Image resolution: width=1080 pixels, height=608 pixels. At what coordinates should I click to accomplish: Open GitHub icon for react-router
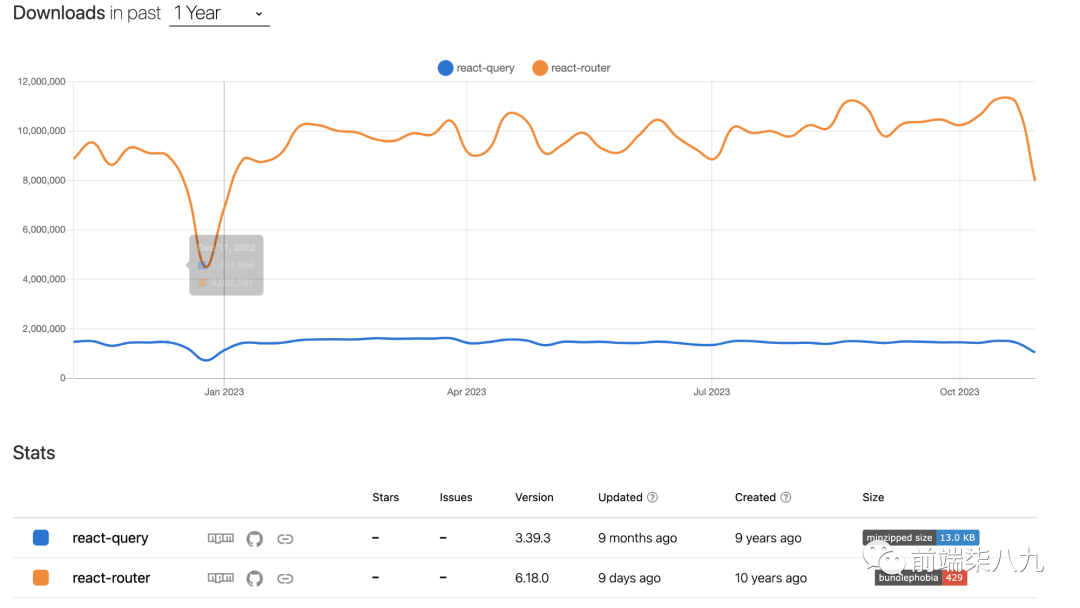click(254, 578)
